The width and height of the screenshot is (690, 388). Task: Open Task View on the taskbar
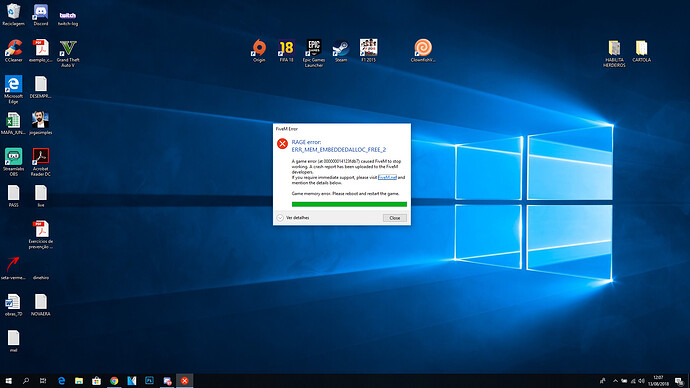point(43,381)
